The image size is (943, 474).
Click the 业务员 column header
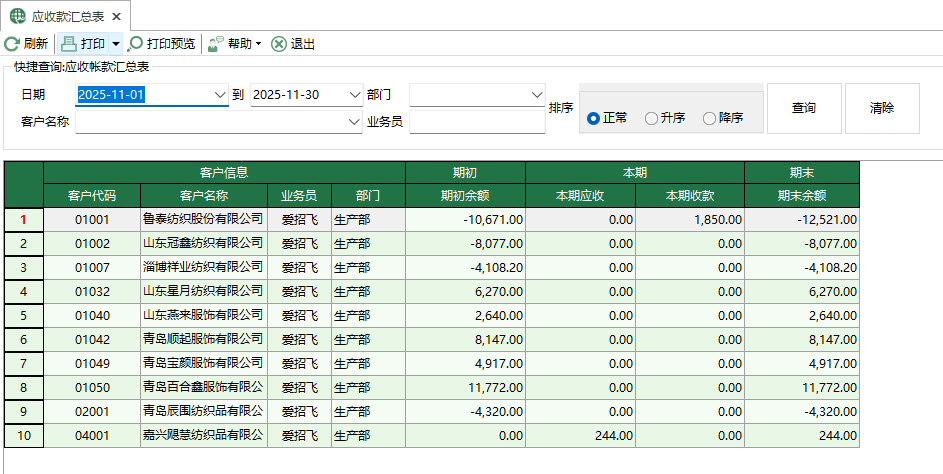tap(299, 195)
